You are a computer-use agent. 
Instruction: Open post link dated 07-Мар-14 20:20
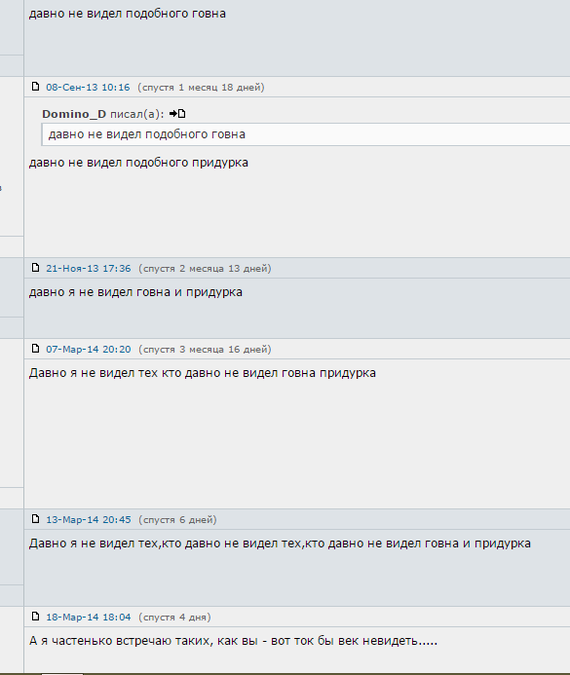point(88,349)
